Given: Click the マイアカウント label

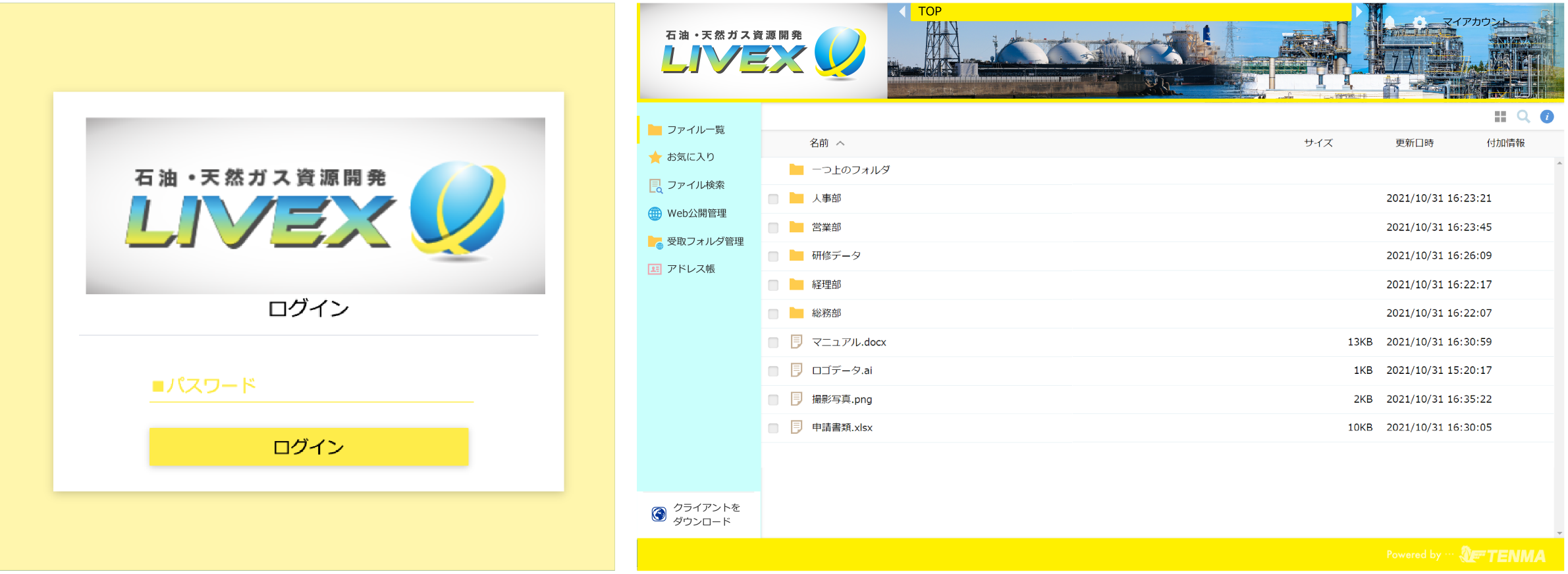Looking at the screenshot, I should pyautogui.click(x=1475, y=22).
